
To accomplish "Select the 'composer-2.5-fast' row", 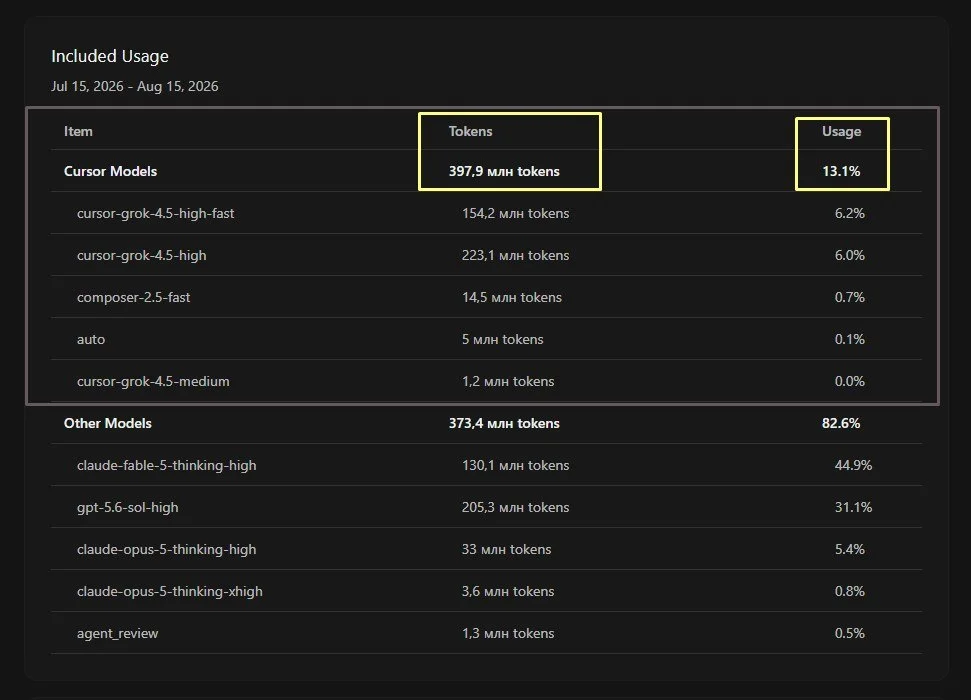I will [x=486, y=297].
